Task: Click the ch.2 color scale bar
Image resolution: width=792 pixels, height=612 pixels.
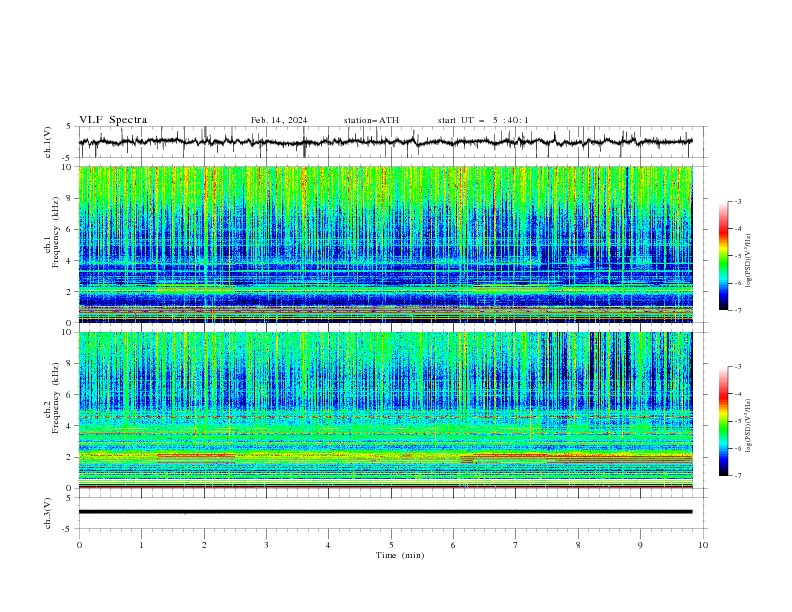Action: click(723, 421)
